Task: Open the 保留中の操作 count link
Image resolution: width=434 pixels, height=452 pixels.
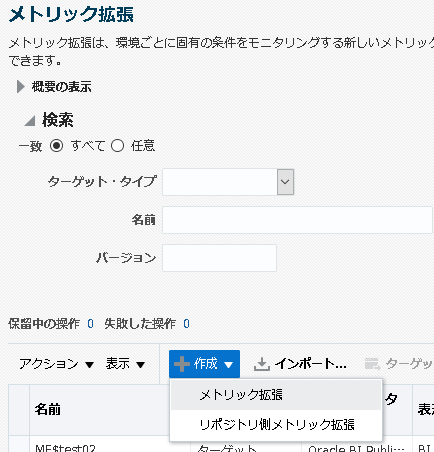Action: (x=90, y=324)
